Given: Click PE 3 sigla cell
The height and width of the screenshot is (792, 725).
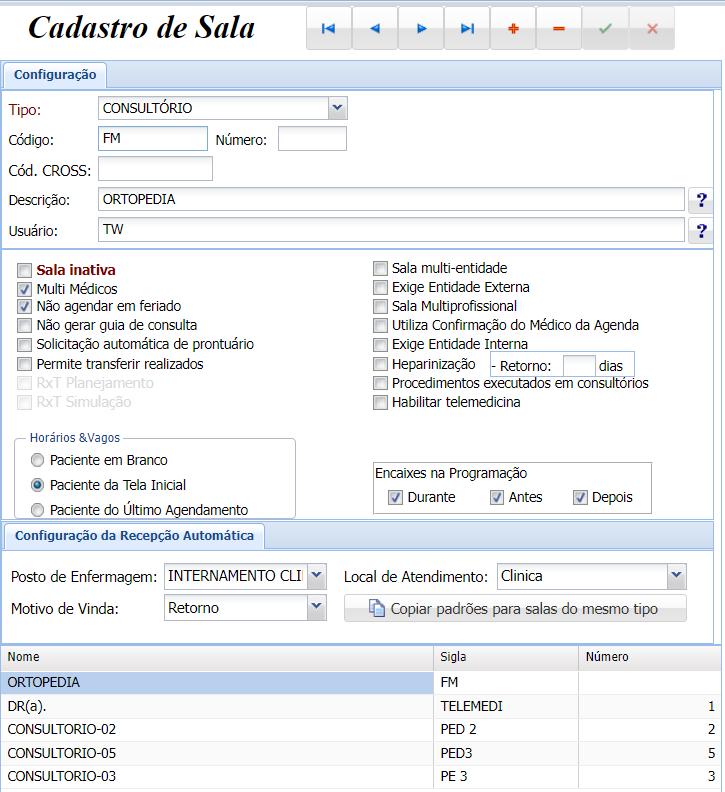Looking at the screenshot, I should pos(506,776).
